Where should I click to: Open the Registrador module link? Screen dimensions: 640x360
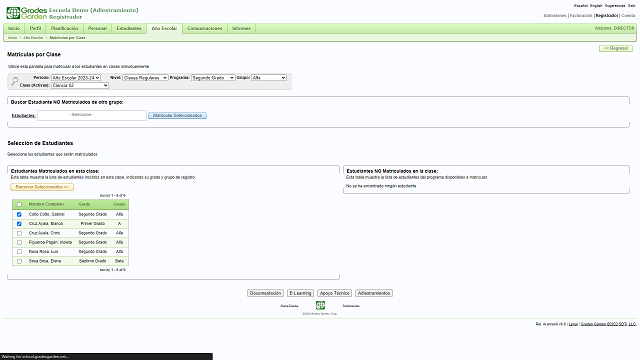[x=607, y=16]
